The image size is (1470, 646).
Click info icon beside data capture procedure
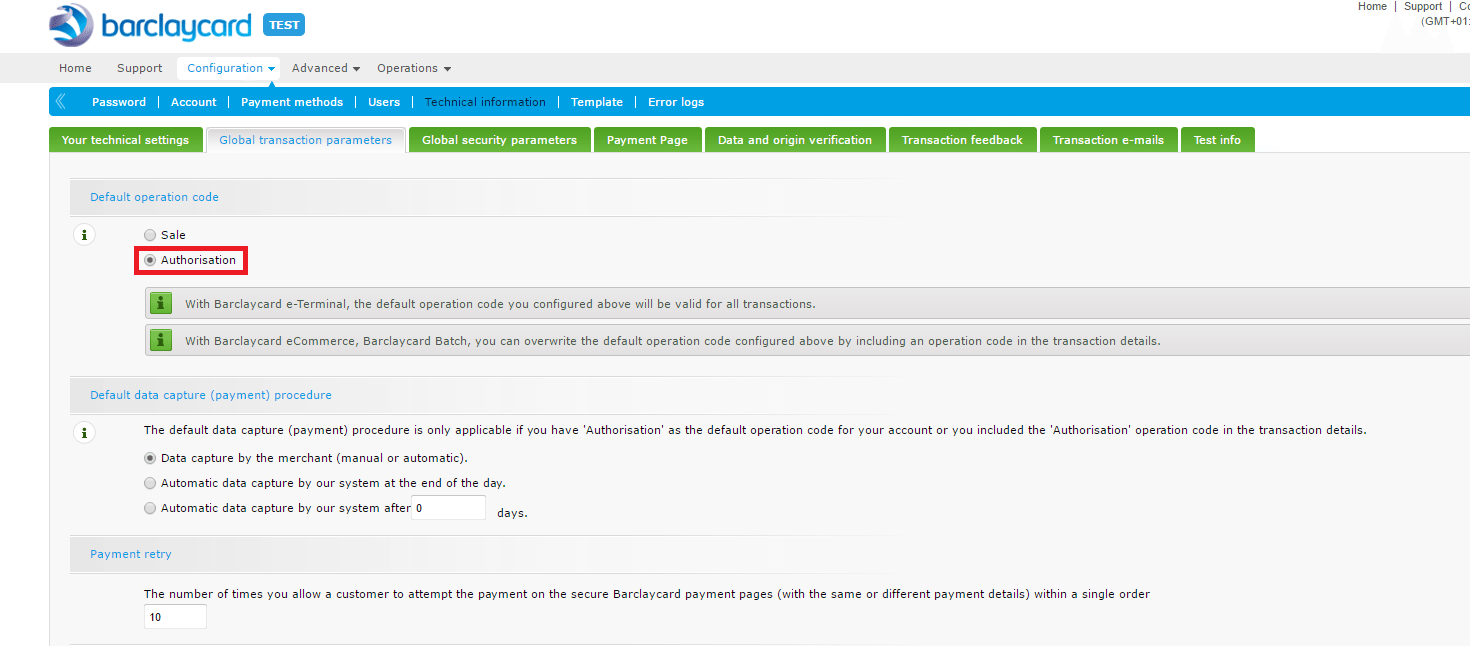pos(85,433)
